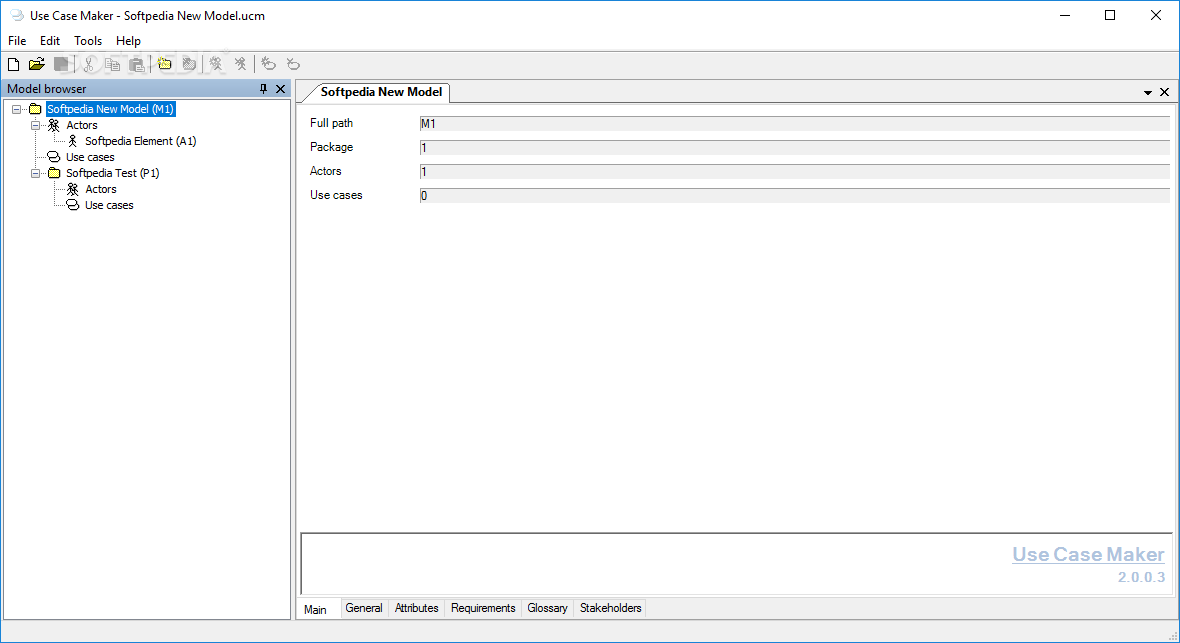
Task: Select Softpedia Element (A1) actor
Action: click(141, 141)
